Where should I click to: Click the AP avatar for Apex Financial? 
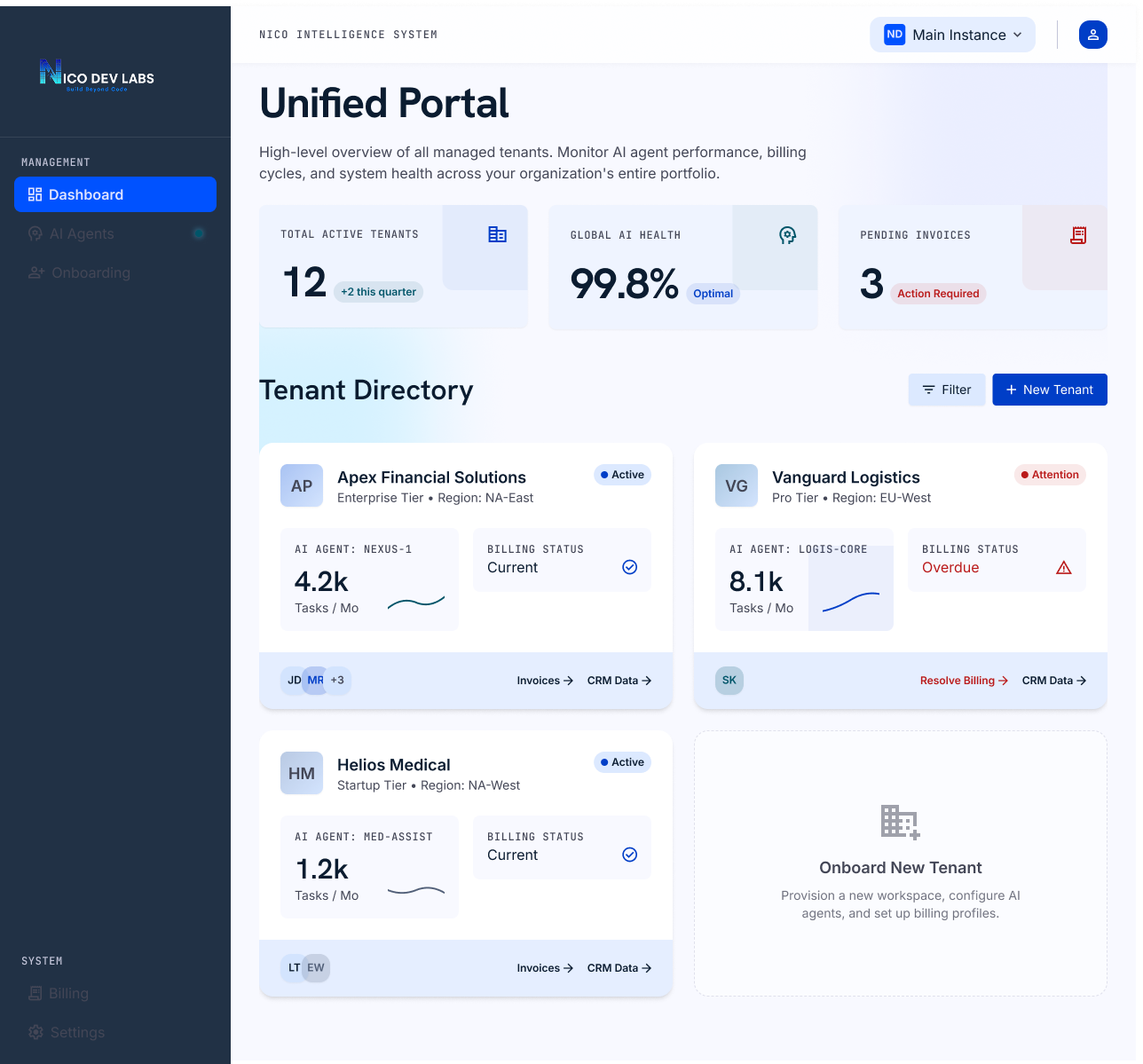pyautogui.click(x=302, y=485)
